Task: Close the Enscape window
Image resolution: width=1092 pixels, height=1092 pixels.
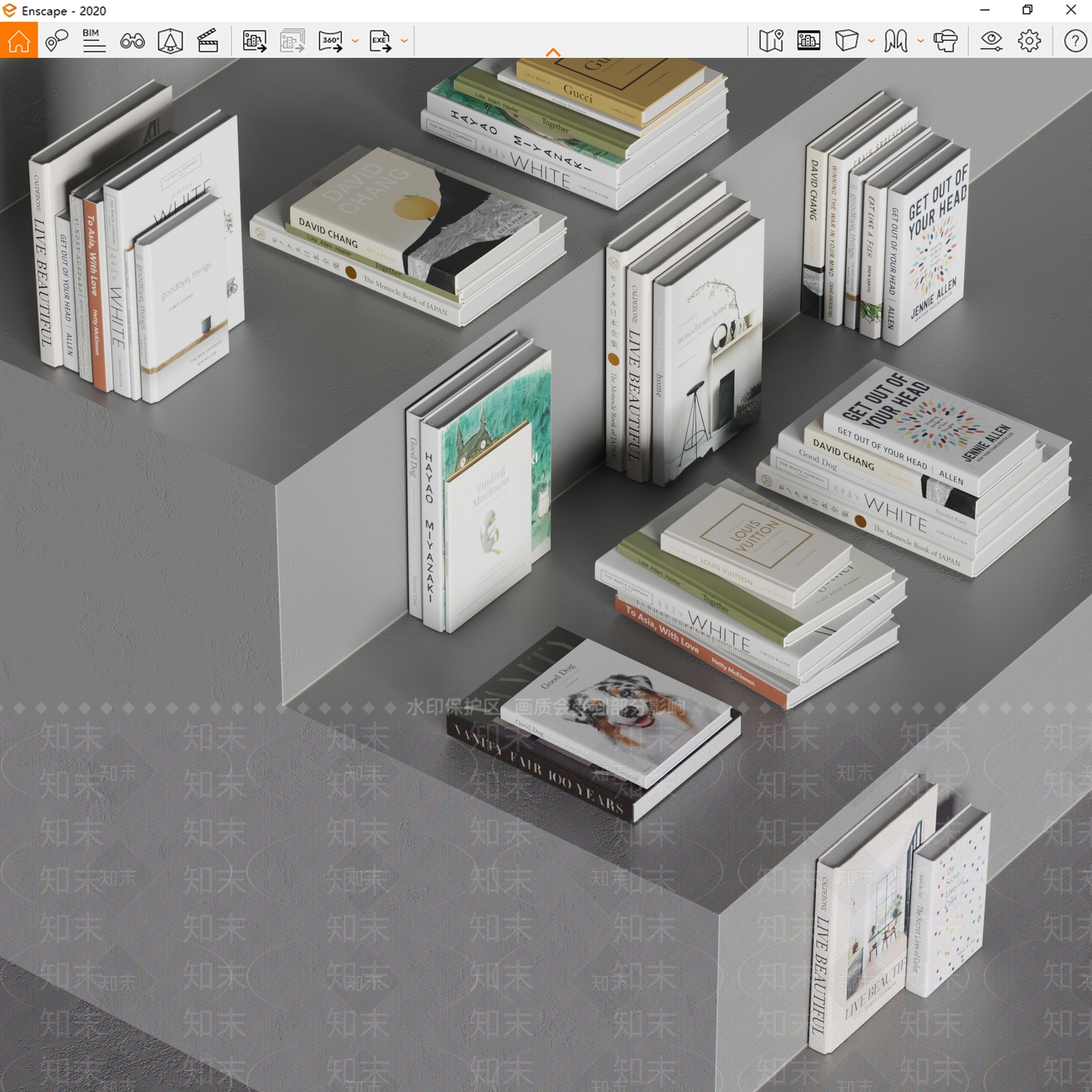Action: (x=1071, y=10)
